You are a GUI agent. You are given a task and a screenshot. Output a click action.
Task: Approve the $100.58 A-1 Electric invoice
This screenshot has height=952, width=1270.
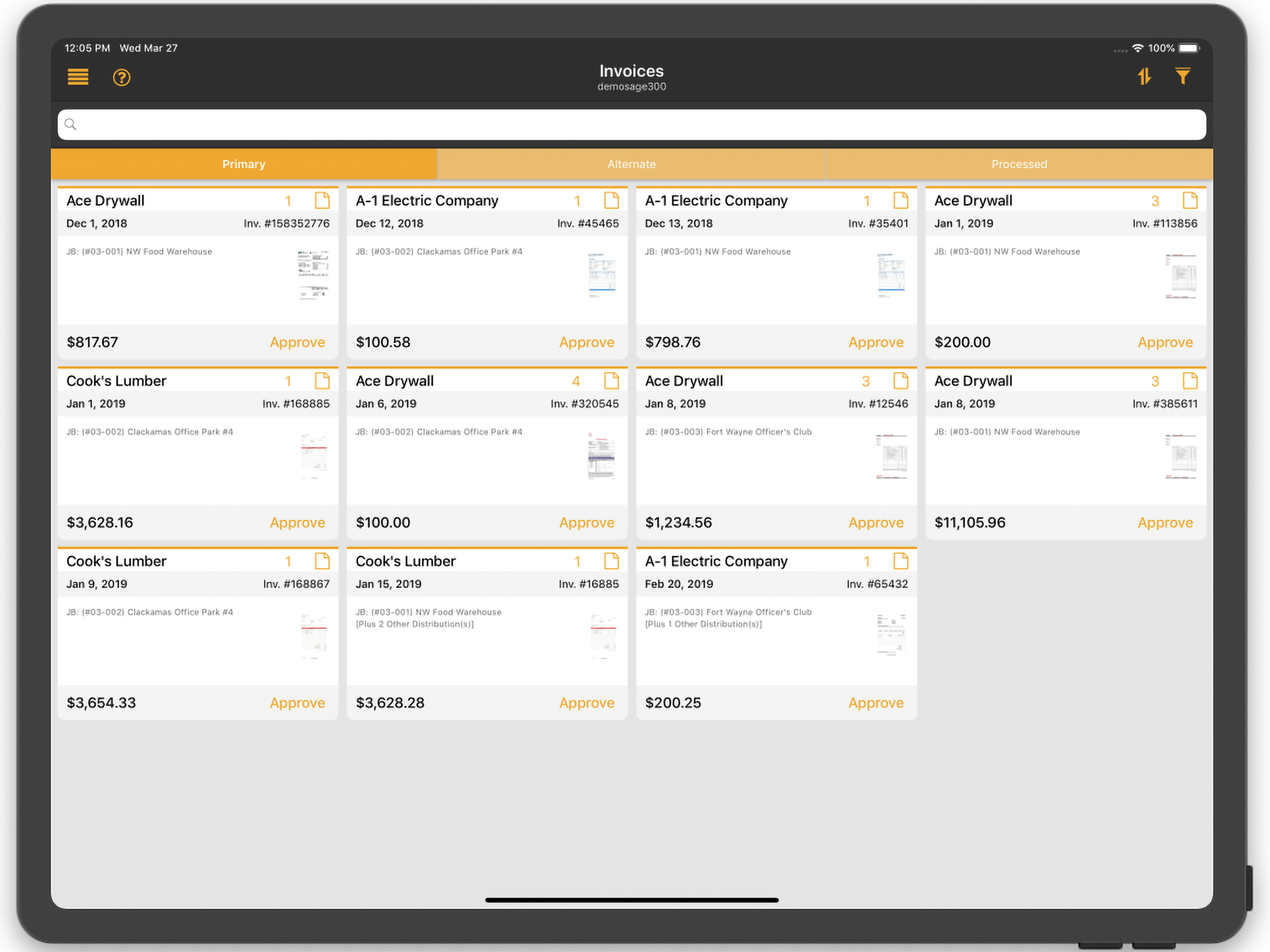(x=587, y=342)
